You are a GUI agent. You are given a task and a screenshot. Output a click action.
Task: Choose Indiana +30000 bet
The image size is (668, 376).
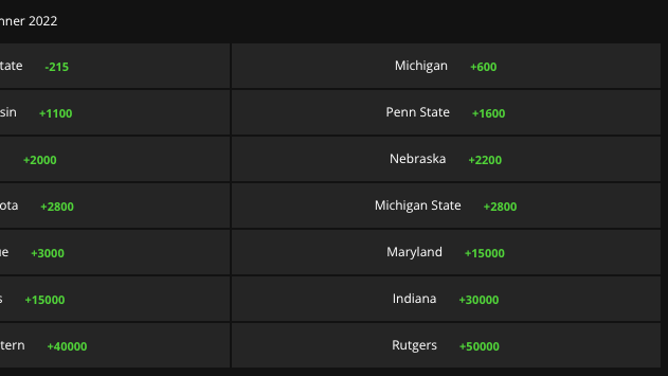point(446,299)
